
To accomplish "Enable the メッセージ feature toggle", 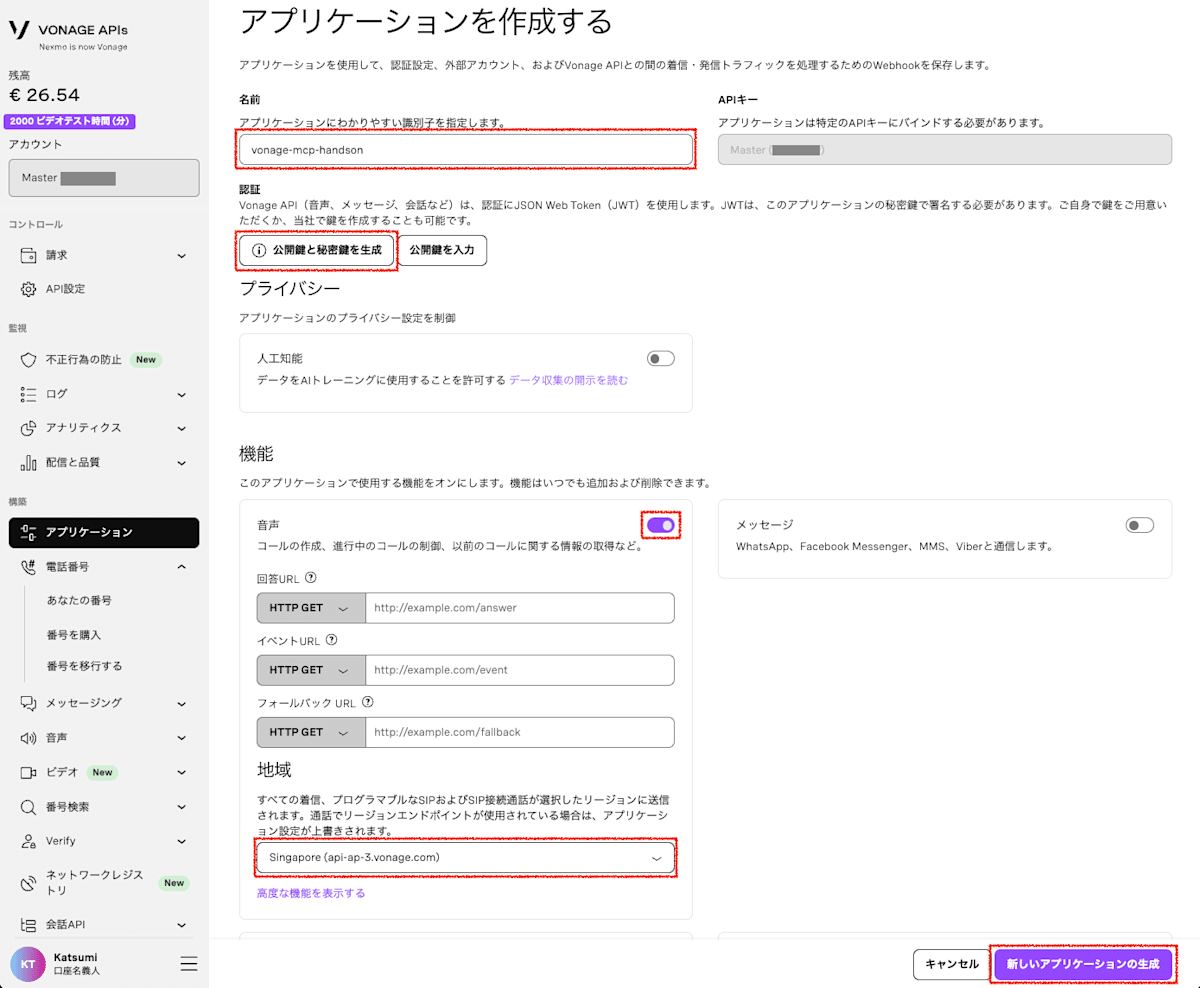I will [x=1139, y=524].
